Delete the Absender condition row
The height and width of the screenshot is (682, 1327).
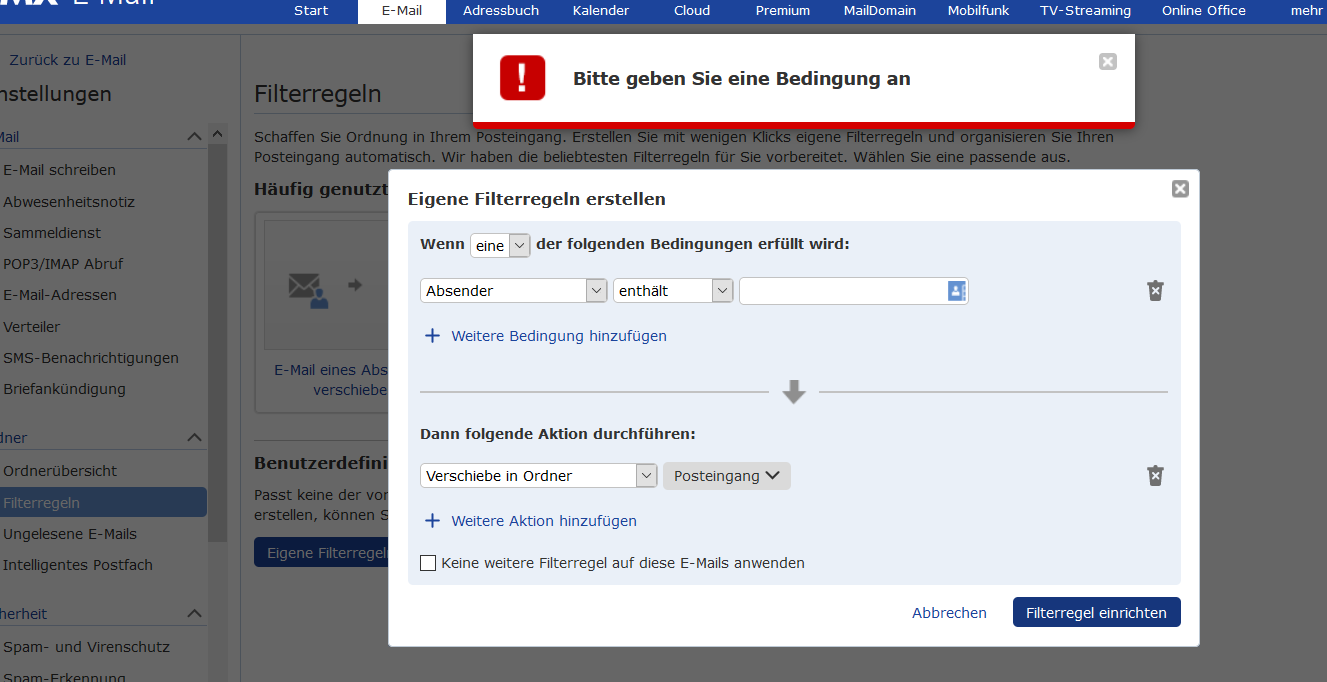(1155, 291)
